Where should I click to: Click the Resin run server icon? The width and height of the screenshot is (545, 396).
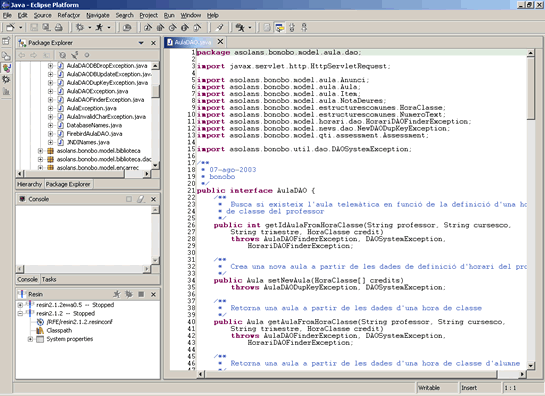click(117, 294)
